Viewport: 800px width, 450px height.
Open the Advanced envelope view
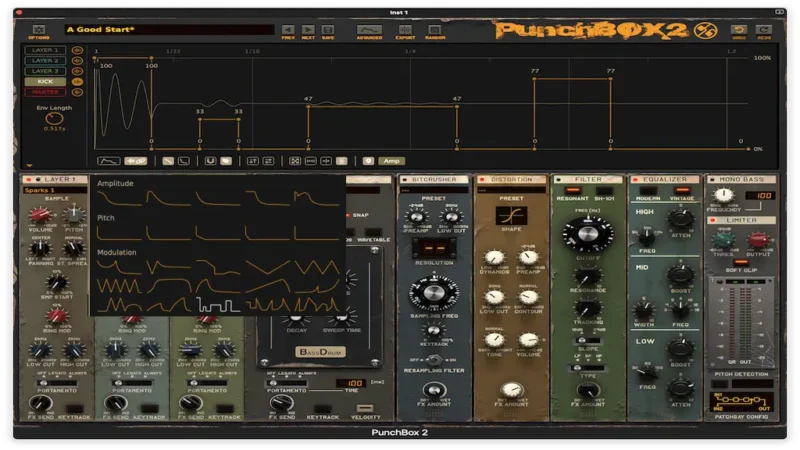[369, 30]
